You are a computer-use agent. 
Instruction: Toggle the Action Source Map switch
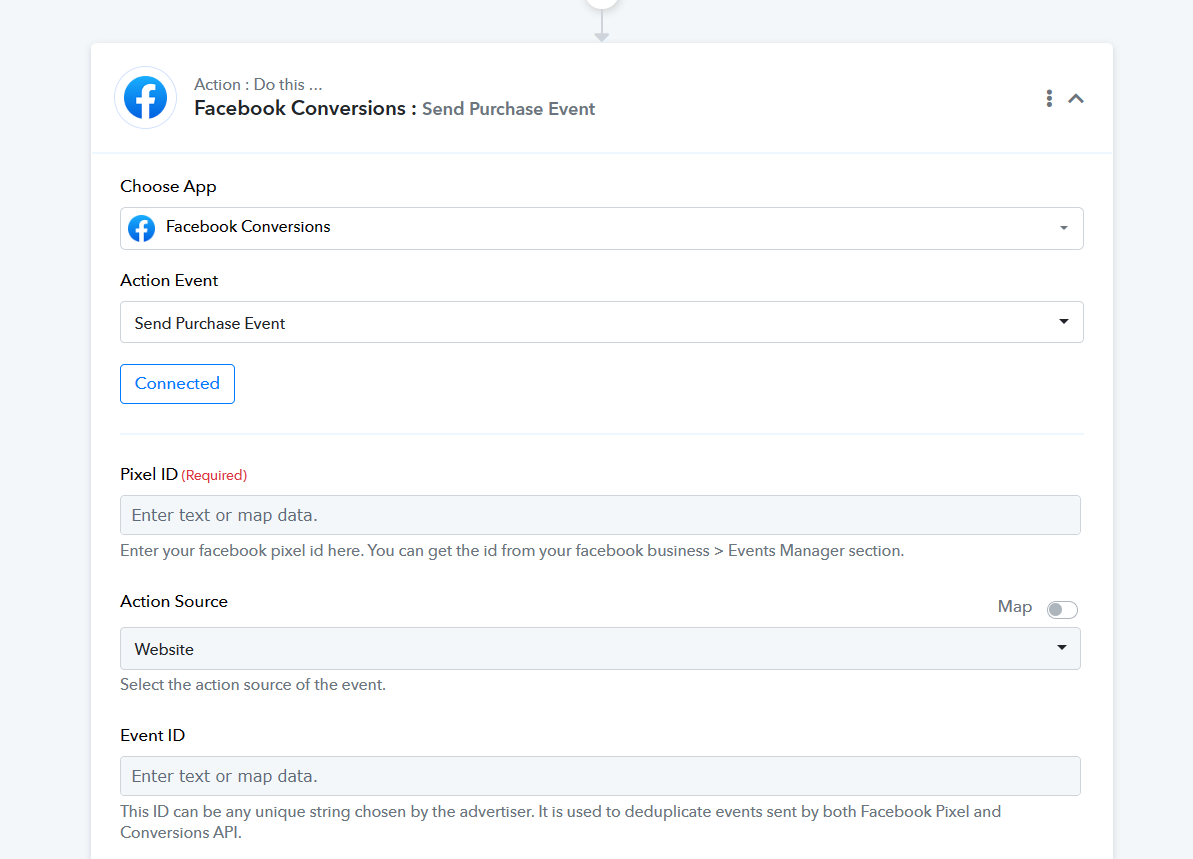(1062, 609)
